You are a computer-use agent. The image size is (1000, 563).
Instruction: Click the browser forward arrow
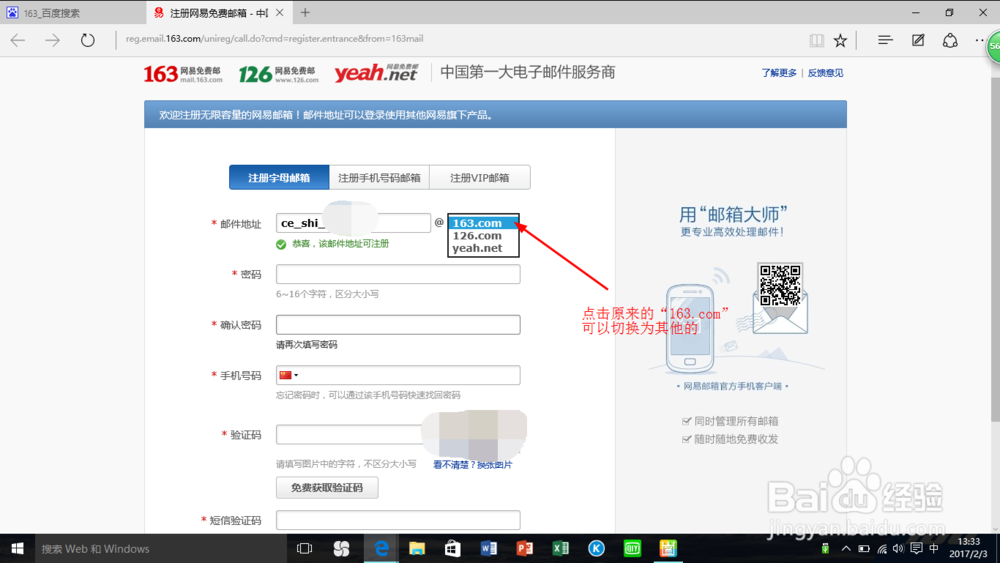coord(52,40)
